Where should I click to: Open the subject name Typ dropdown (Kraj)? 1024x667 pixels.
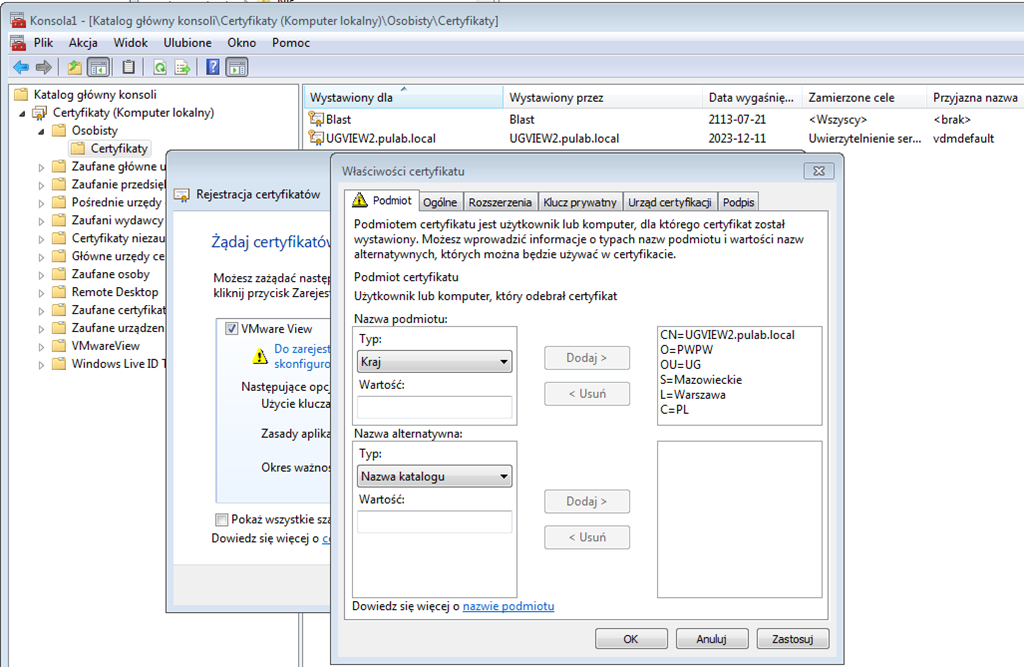tap(434, 361)
